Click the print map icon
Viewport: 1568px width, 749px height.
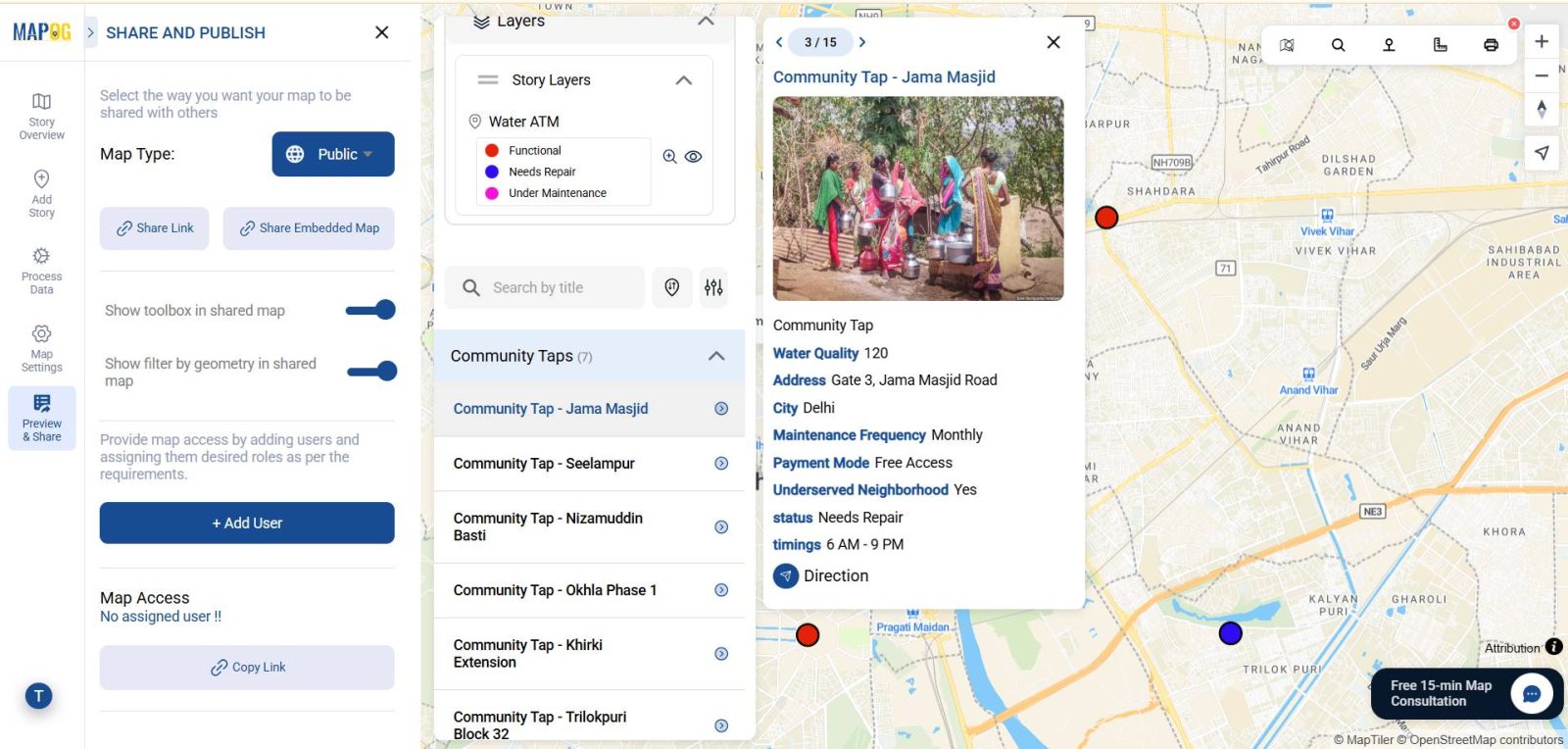[1491, 45]
